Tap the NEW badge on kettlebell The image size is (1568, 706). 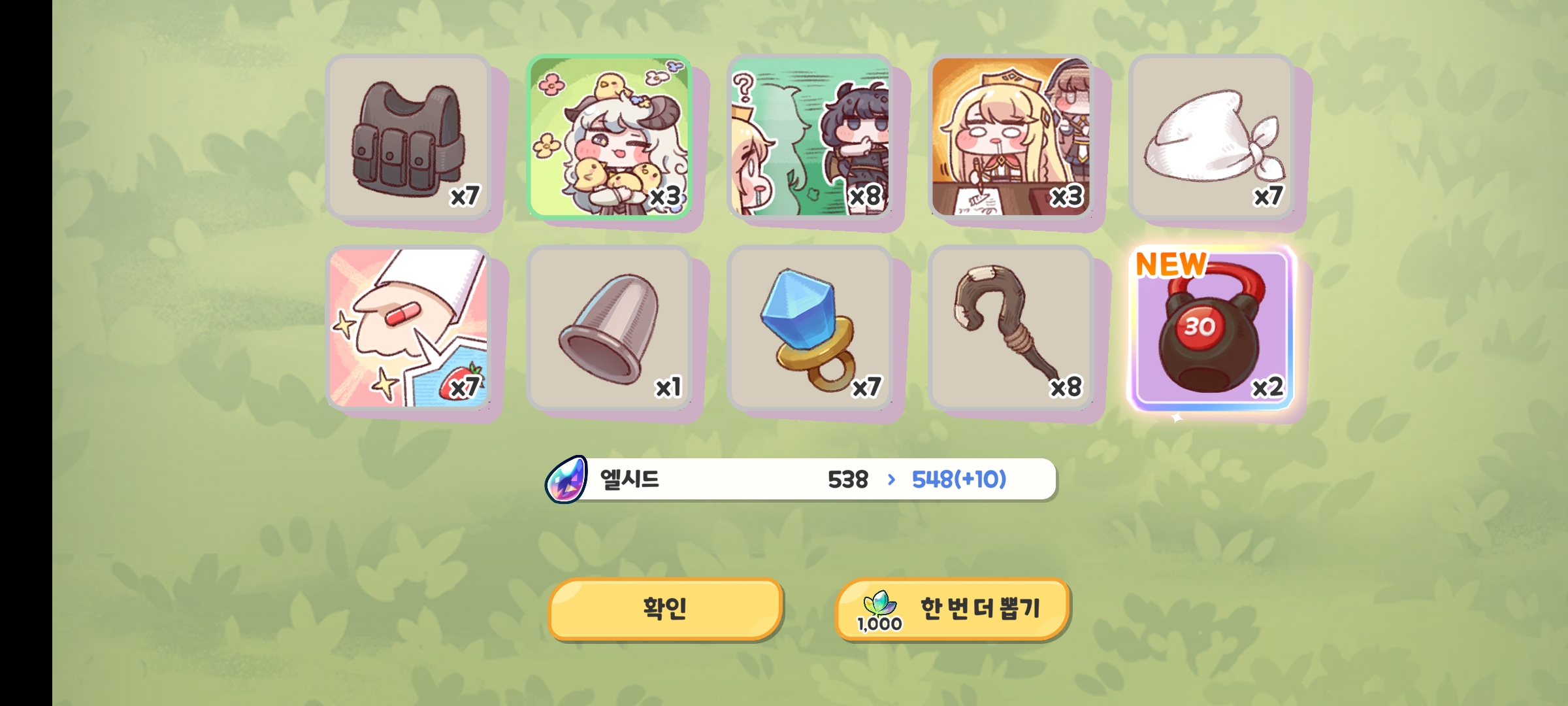point(1171,265)
